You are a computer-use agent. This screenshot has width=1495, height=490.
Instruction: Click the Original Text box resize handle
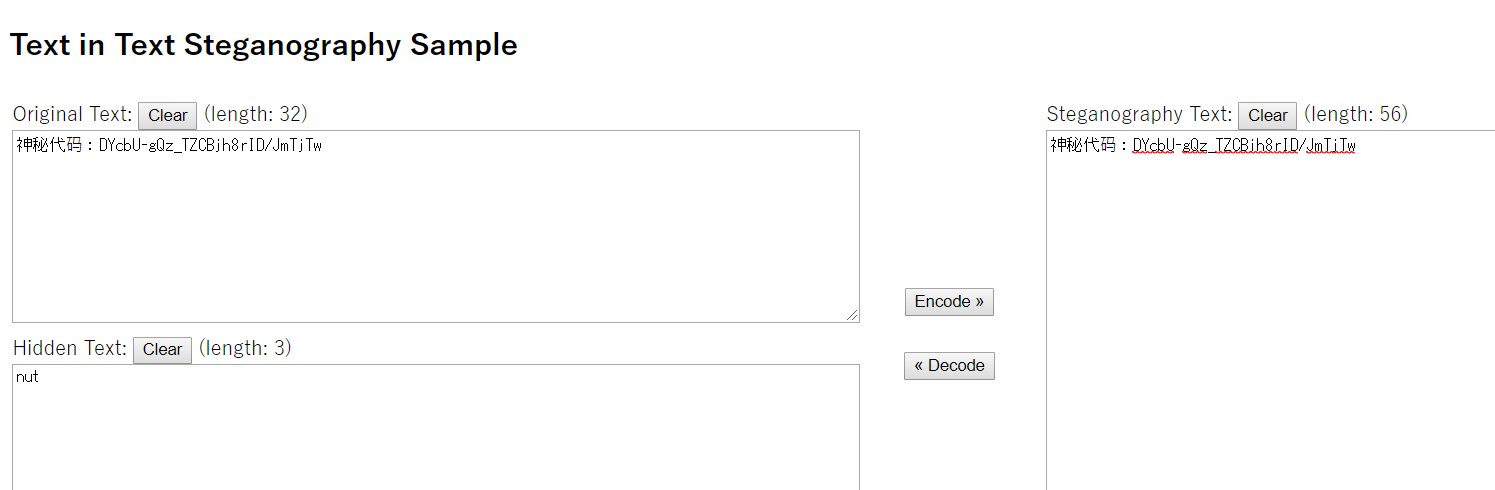tap(852, 315)
